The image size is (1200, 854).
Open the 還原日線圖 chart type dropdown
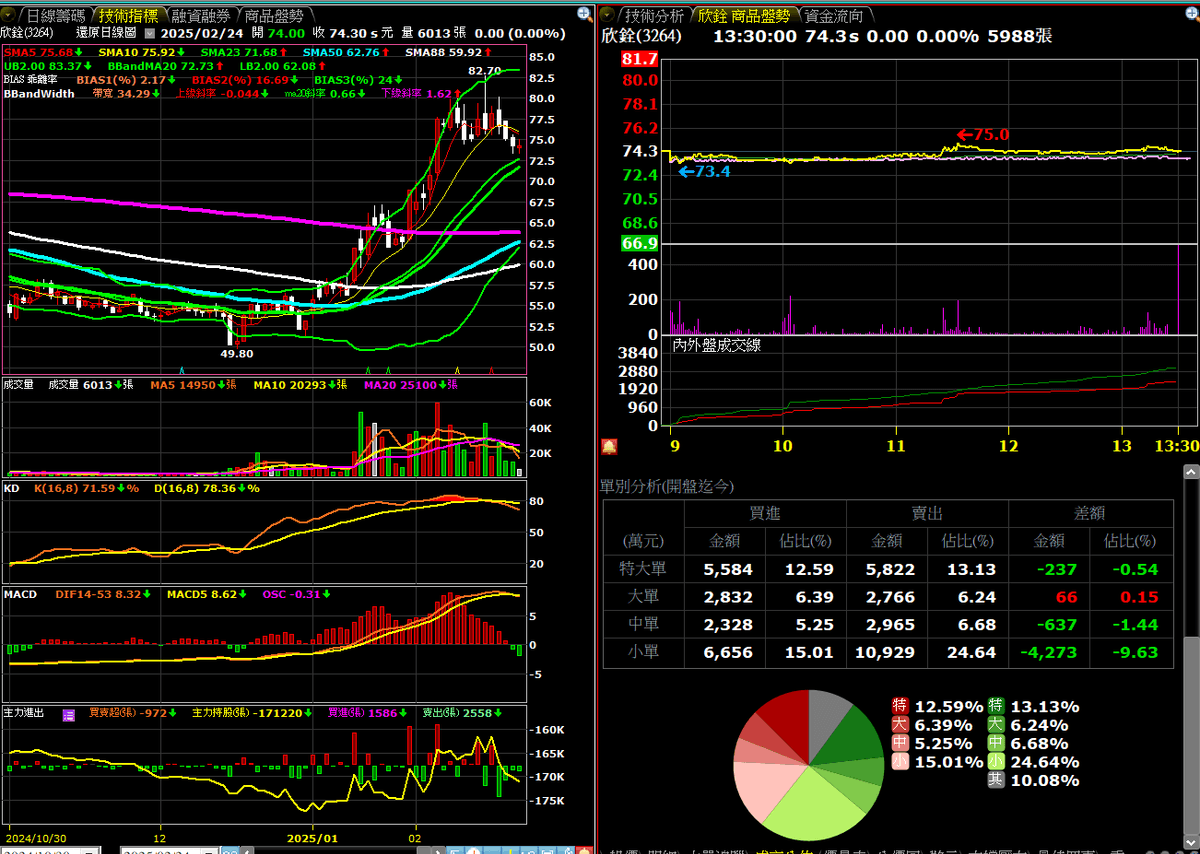tap(150, 33)
